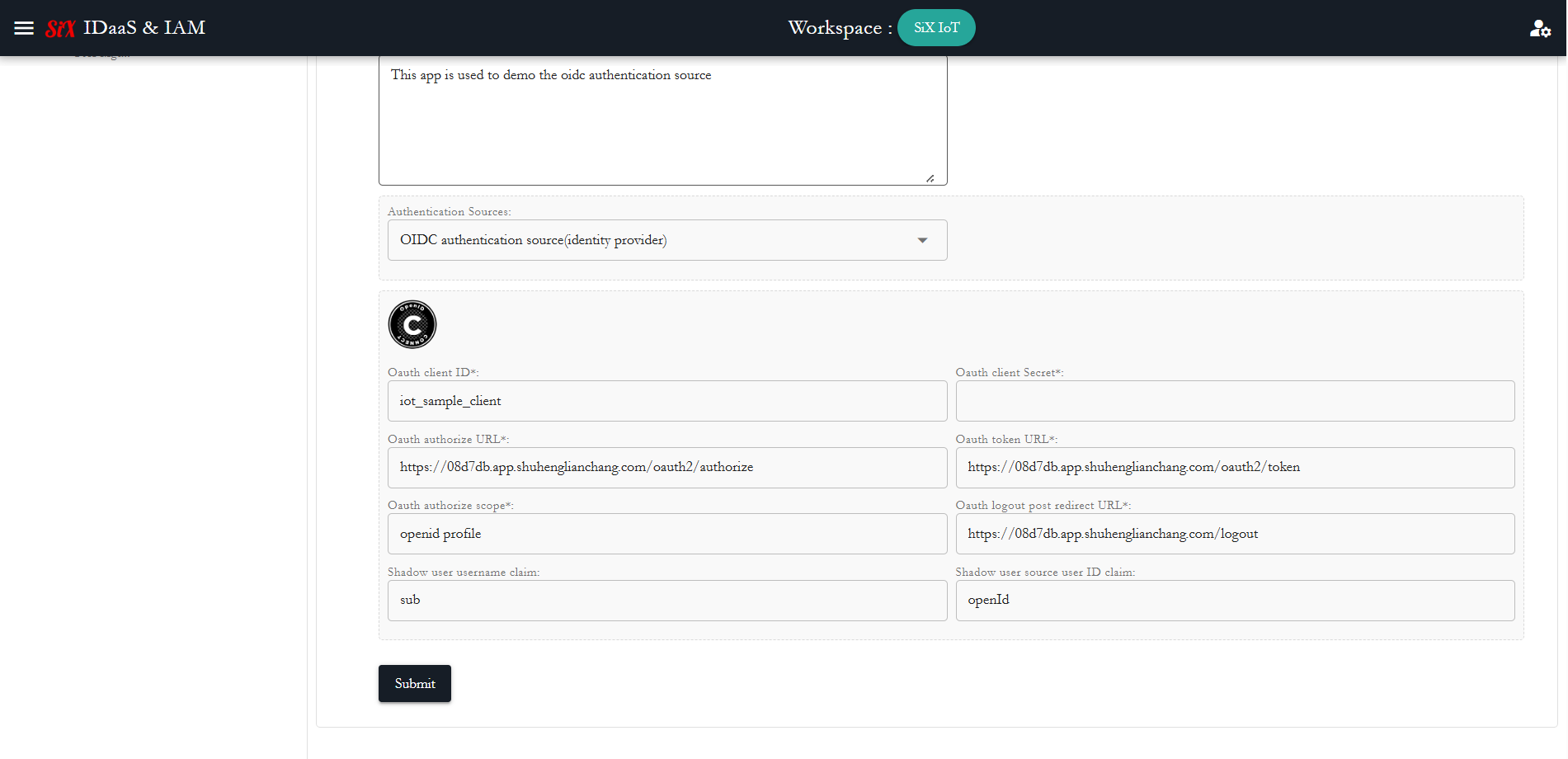Screen dimensions: 1568x759
Task: Click the Authentication Sources dropdown arrow
Action: 922,240
